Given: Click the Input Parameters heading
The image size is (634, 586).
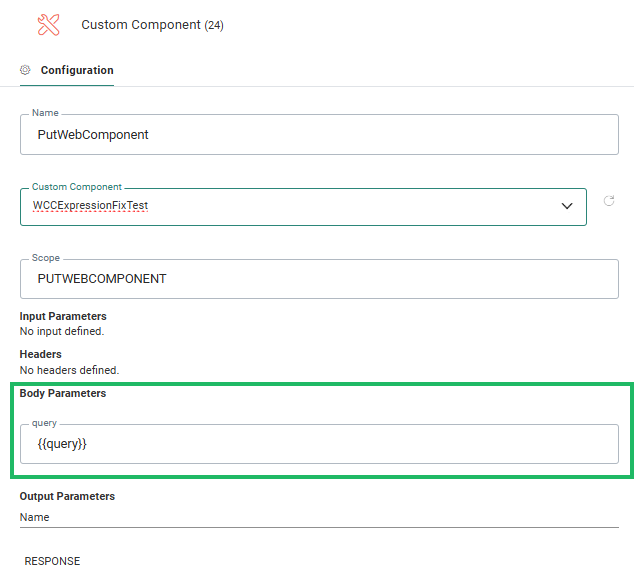Looking at the screenshot, I should [x=63, y=316].
